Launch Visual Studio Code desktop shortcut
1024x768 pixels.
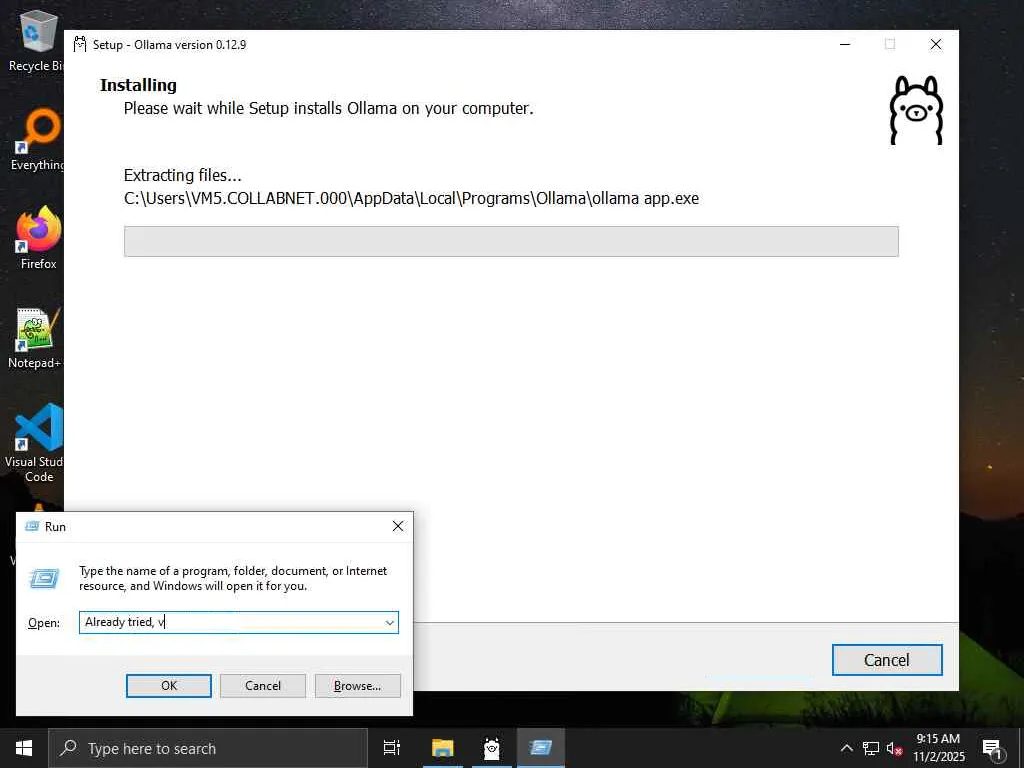coord(35,443)
